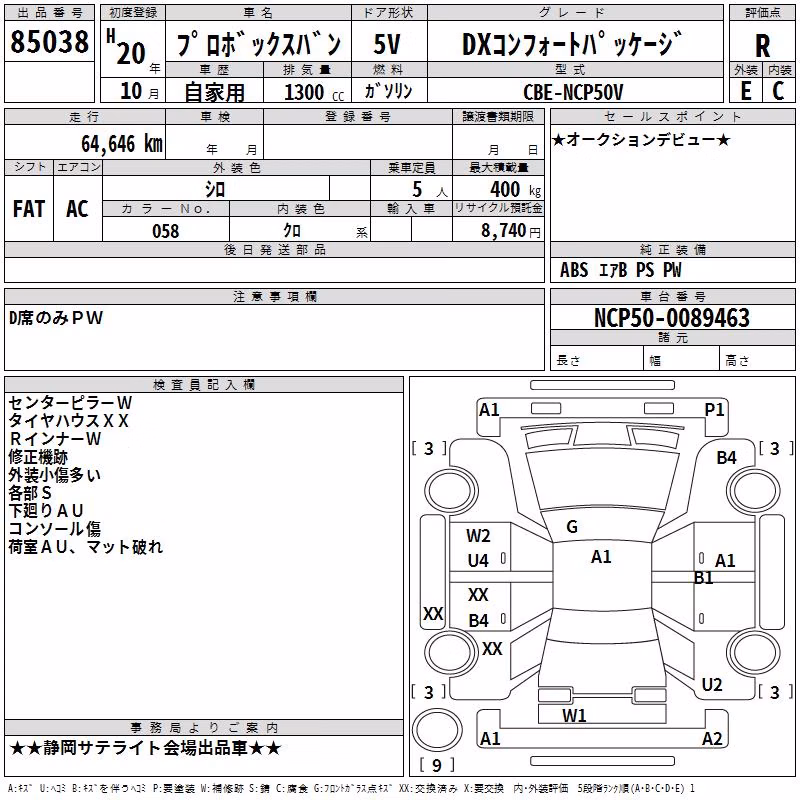Click the left sill XX mark

click(433, 613)
